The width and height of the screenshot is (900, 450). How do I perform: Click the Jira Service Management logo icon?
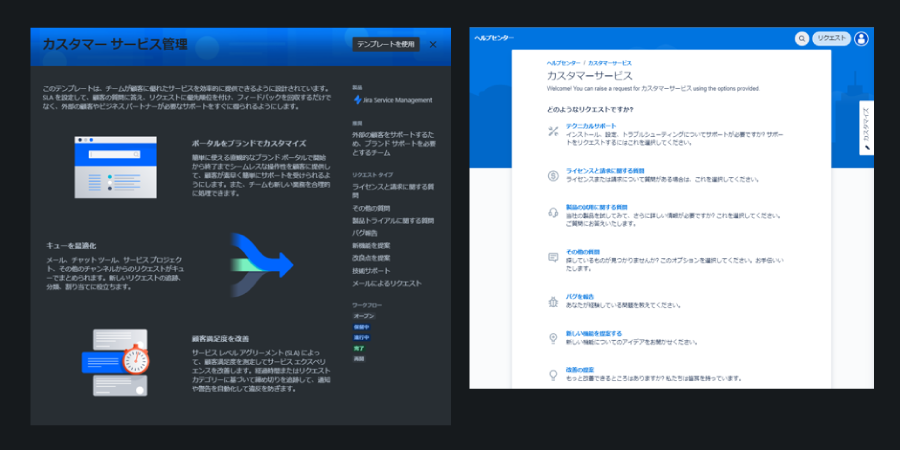357,100
